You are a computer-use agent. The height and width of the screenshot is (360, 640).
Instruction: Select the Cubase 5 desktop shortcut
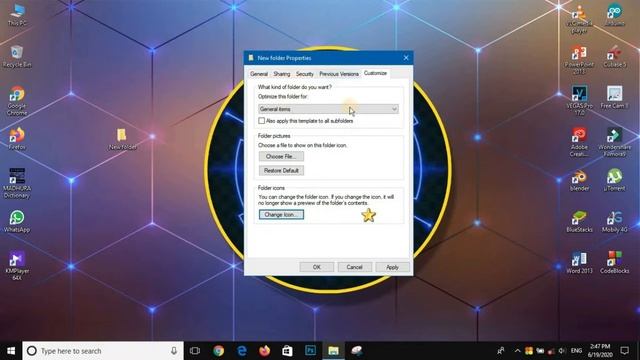click(x=614, y=56)
